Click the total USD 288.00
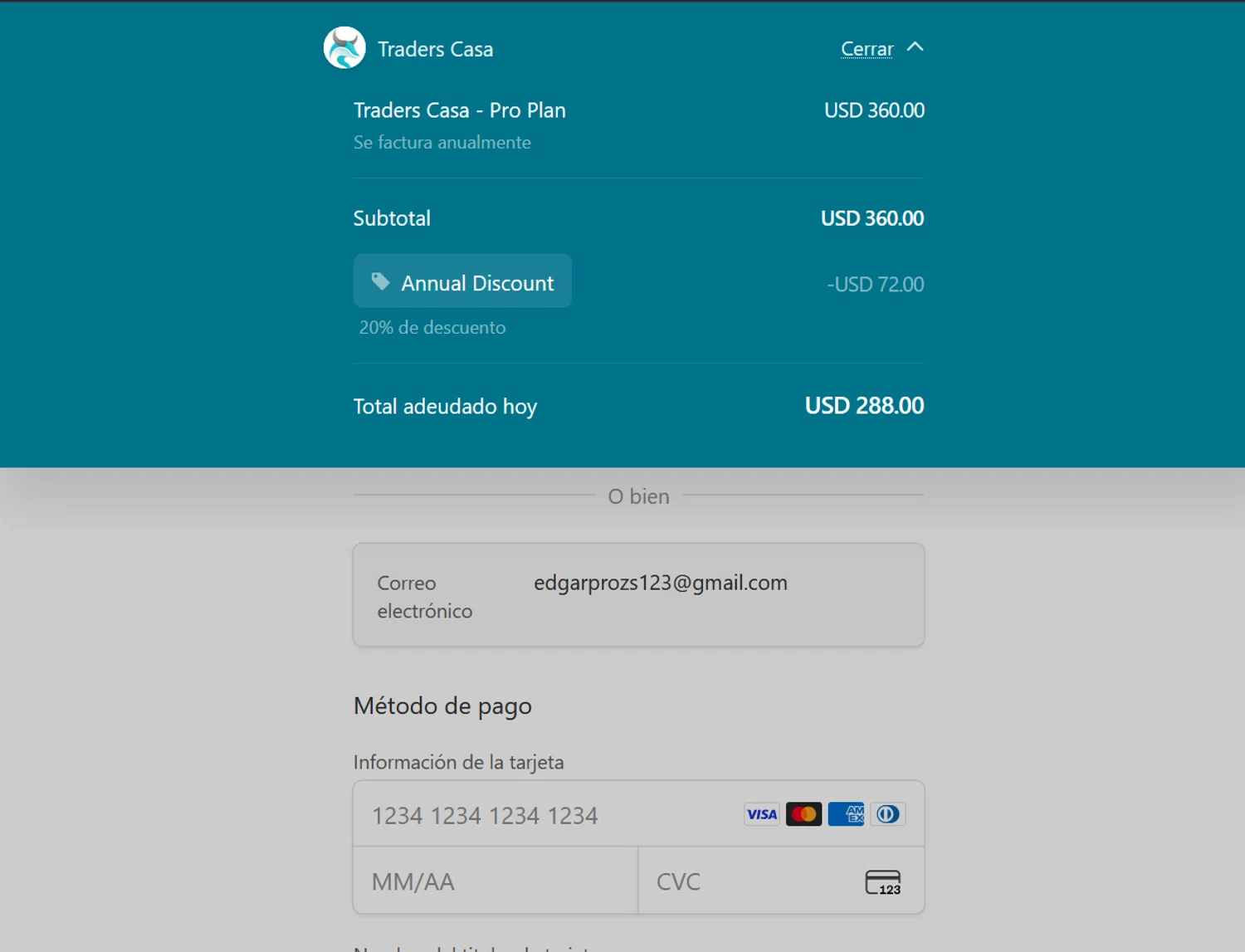The height and width of the screenshot is (952, 1245). tap(864, 406)
